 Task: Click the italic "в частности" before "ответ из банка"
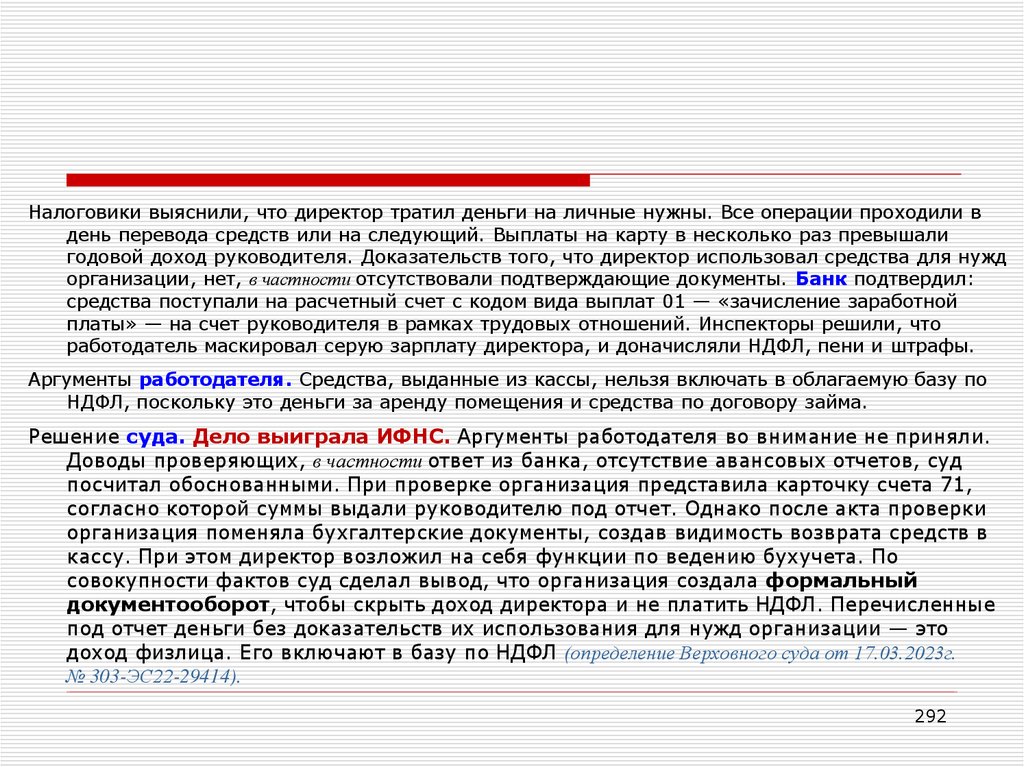[x=367, y=462]
